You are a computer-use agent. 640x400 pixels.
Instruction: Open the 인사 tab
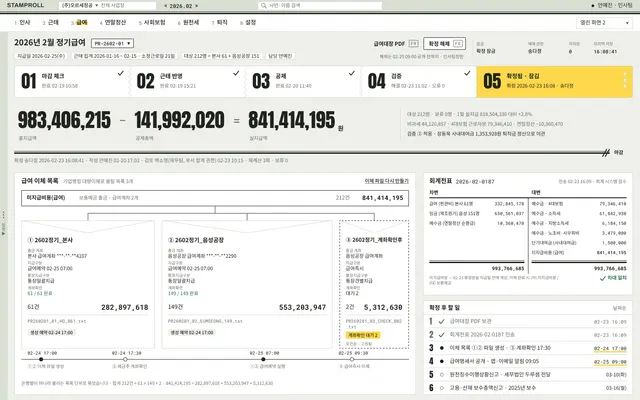click(22, 22)
